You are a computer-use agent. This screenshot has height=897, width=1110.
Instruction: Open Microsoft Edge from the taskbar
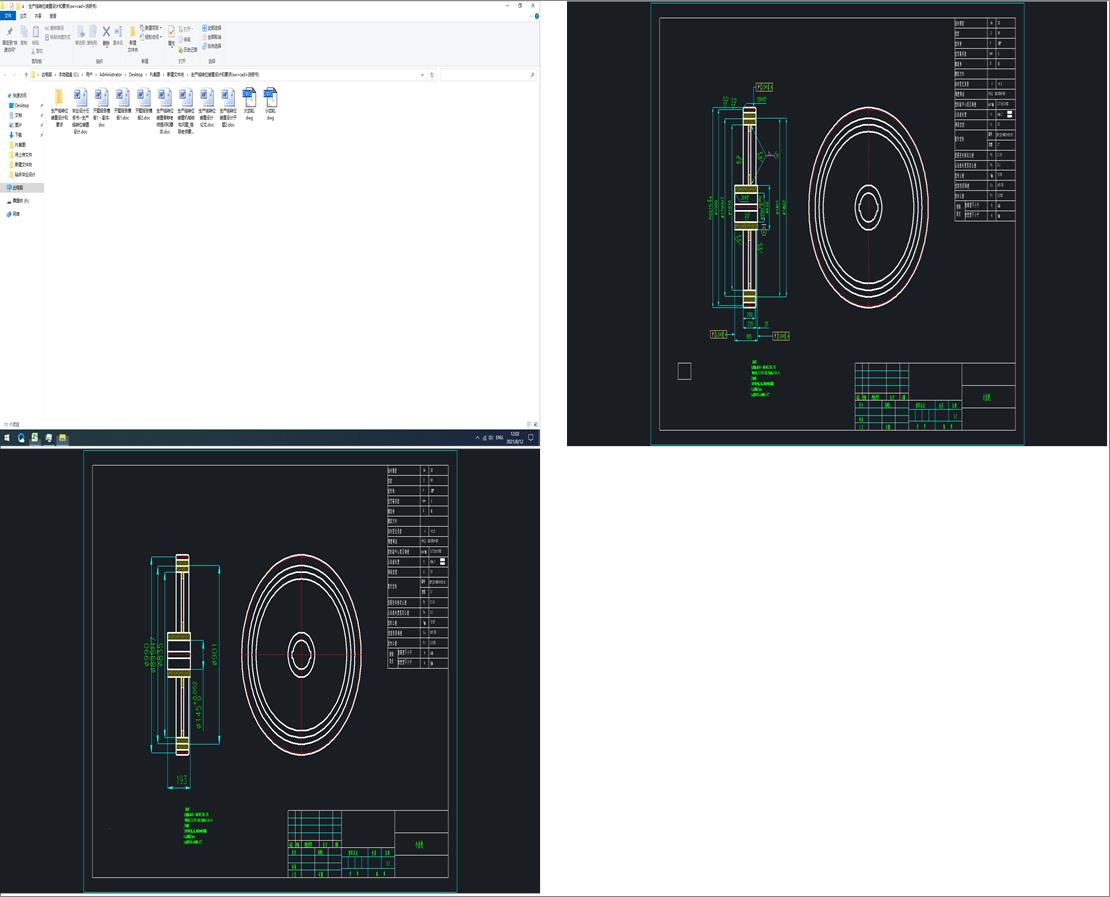pyautogui.click(x=21, y=437)
